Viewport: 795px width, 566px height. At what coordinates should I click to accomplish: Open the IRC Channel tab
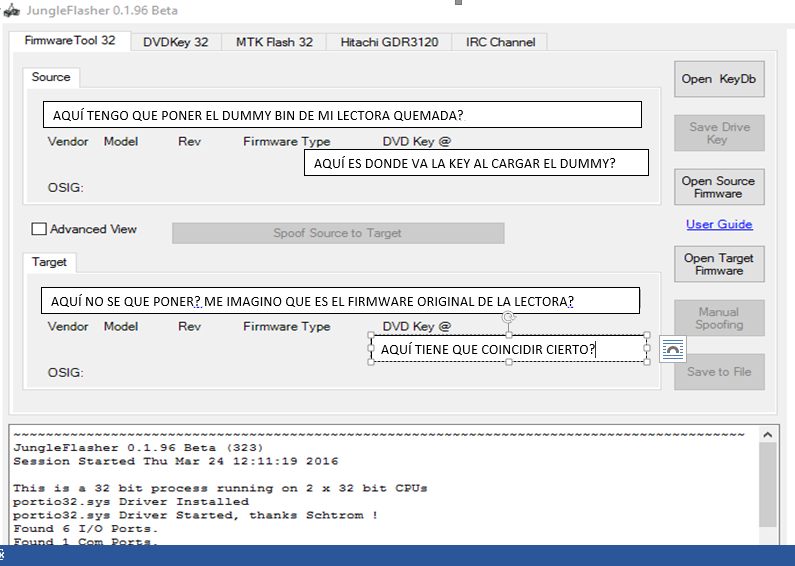click(500, 42)
